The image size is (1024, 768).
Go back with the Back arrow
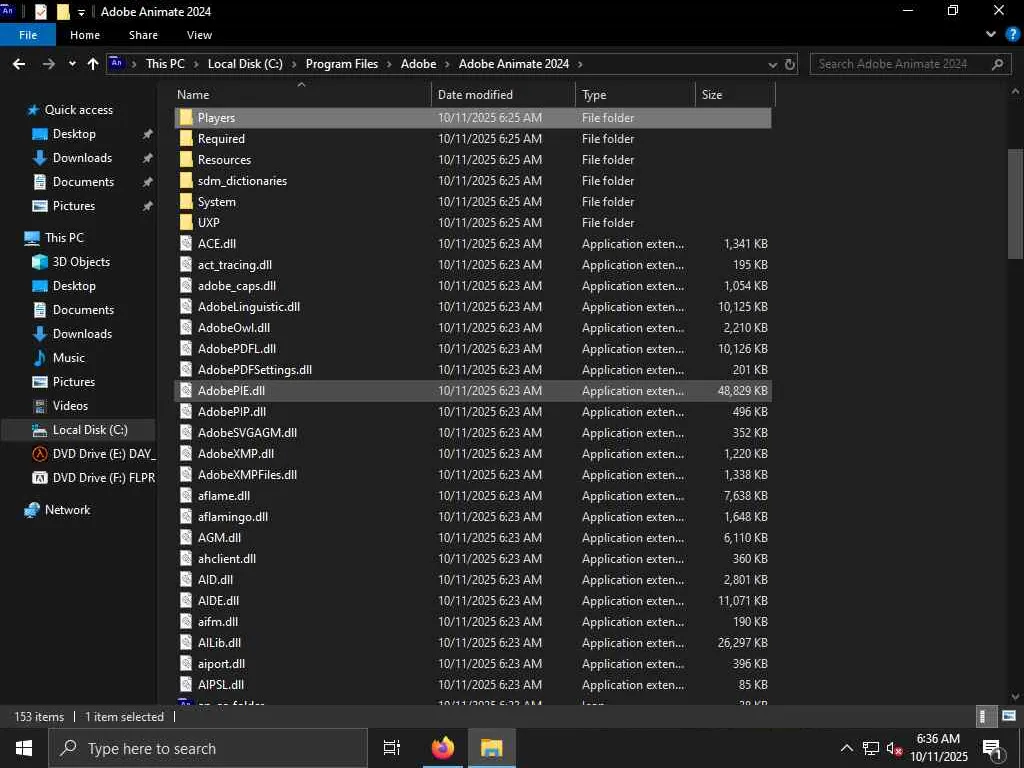[x=19, y=64]
